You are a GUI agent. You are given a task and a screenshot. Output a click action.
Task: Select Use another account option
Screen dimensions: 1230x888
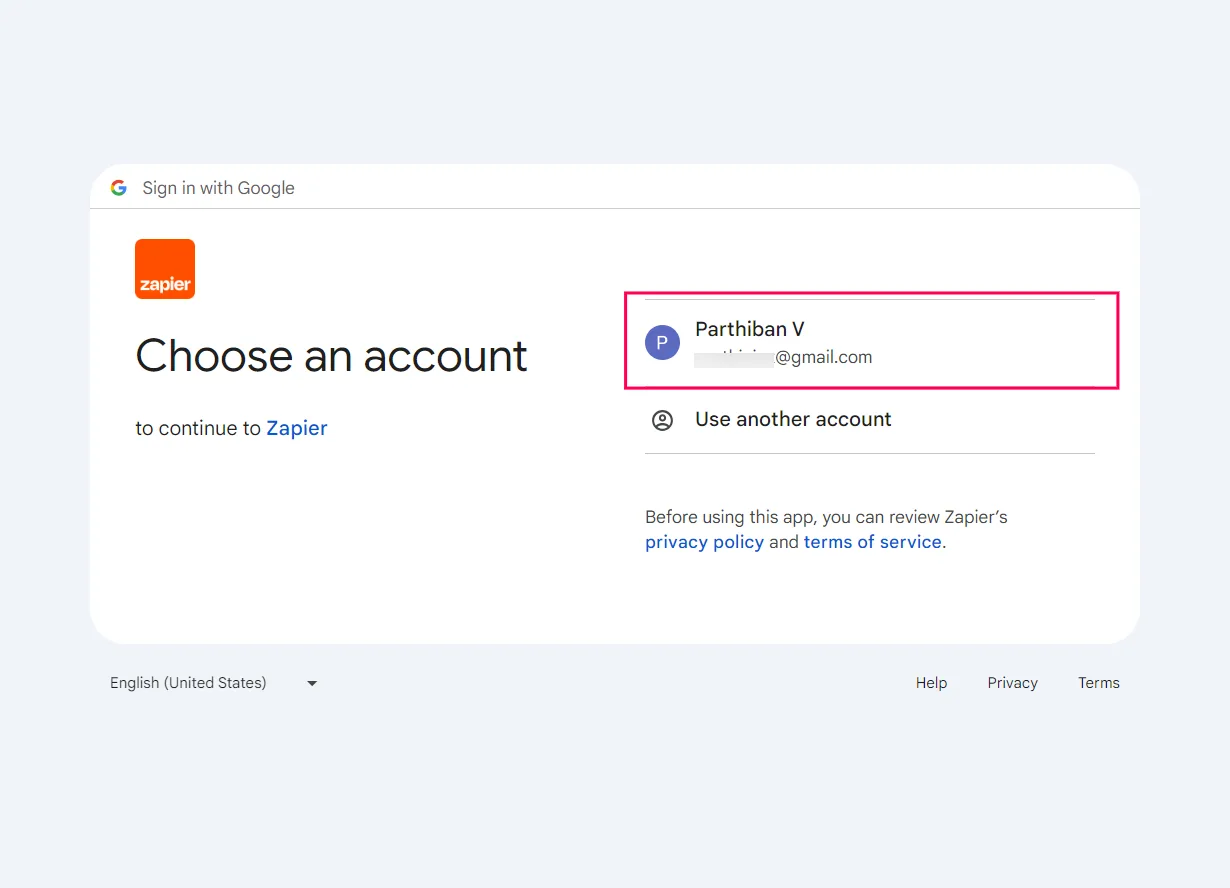(x=870, y=420)
